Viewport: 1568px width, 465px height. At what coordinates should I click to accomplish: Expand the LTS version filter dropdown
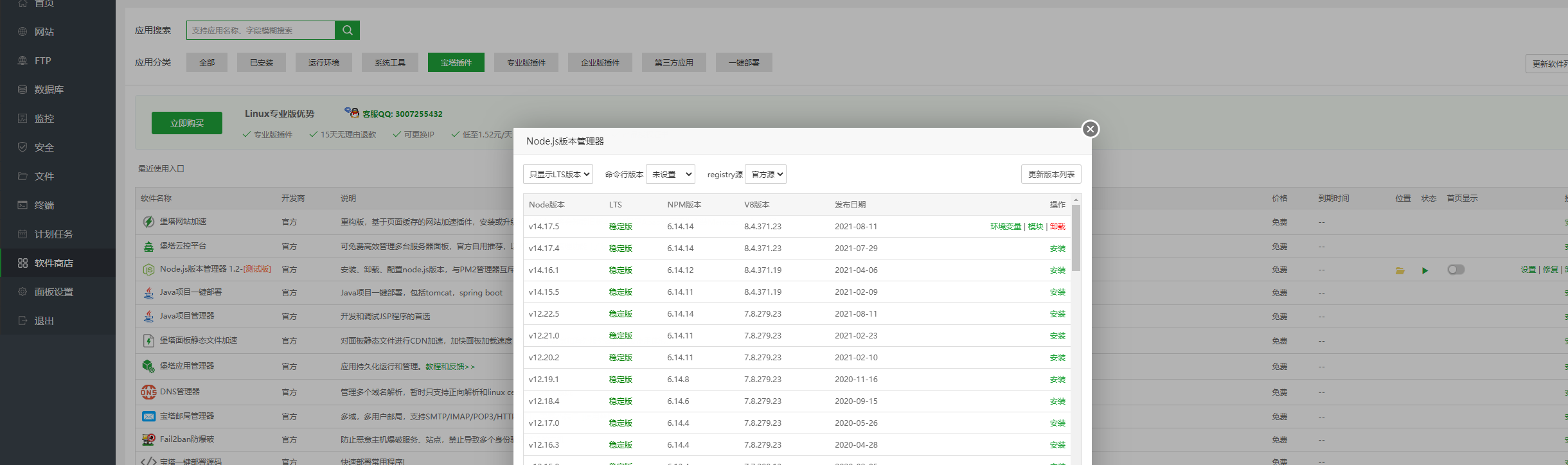click(x=558, y=174)
